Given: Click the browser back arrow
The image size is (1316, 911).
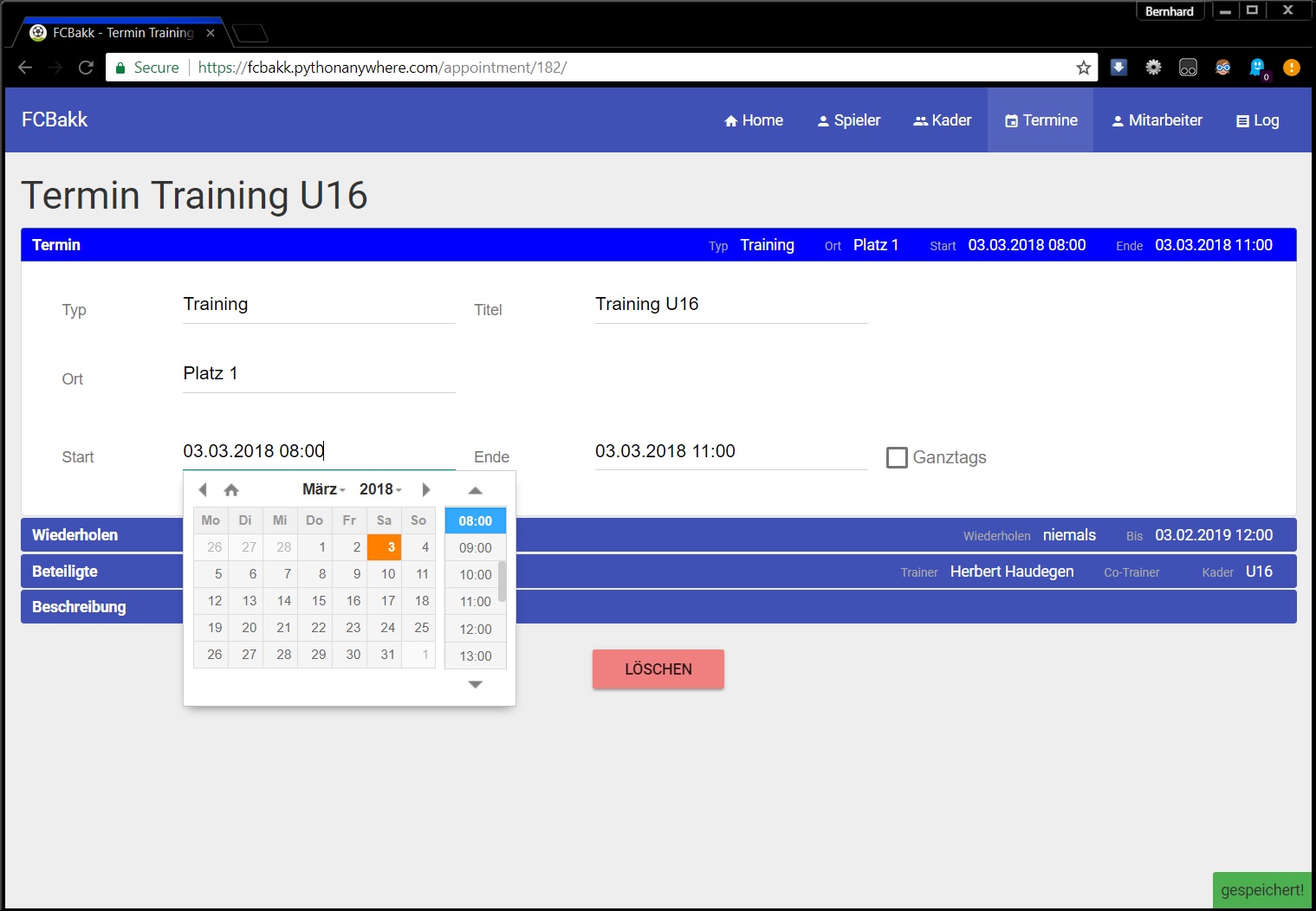Looking at the screenshot, I should pyautogui.click(x=25, y=68).
